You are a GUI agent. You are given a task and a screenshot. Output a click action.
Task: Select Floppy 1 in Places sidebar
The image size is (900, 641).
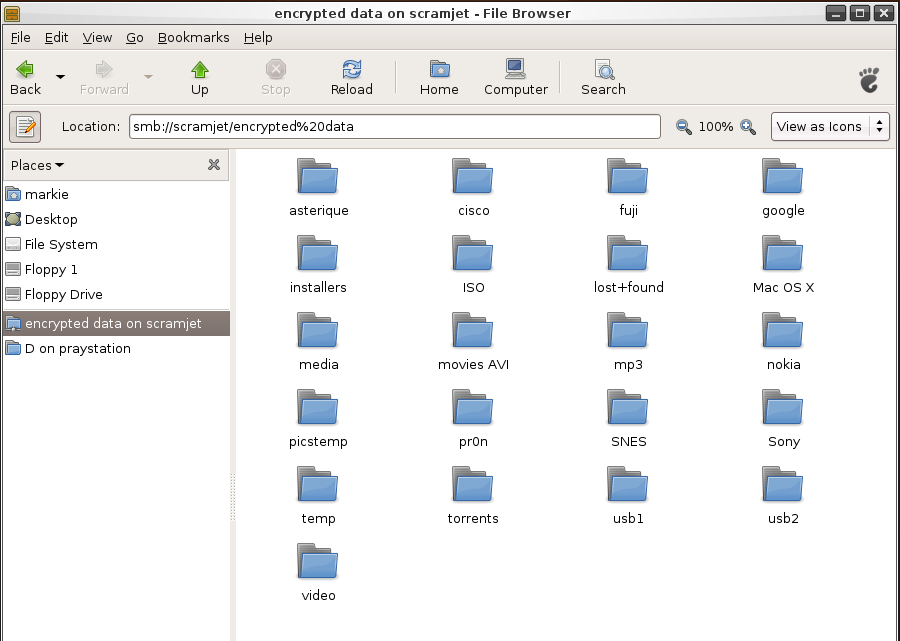[117, 269]
